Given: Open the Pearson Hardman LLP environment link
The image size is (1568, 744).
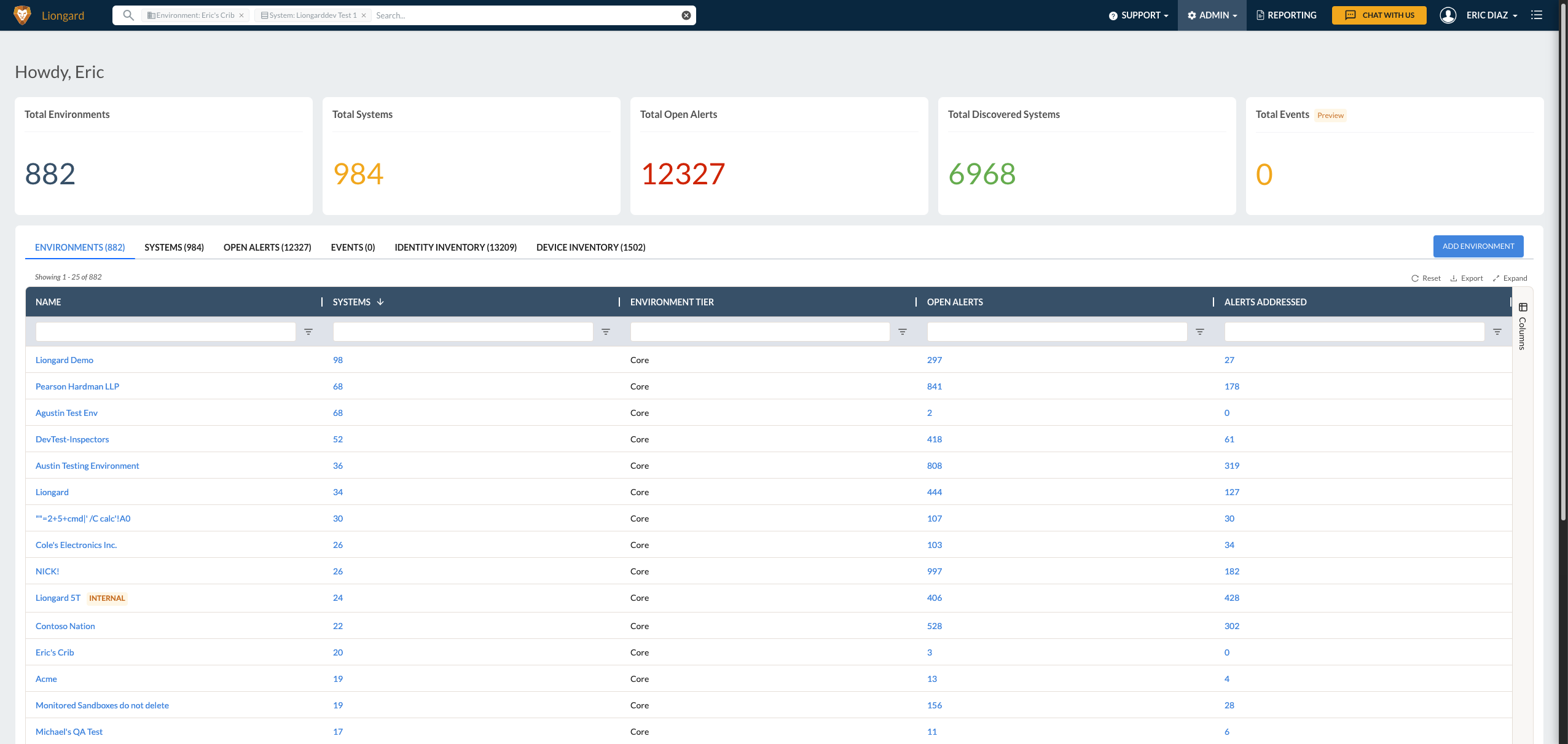Looking at the screenshot, I should tap(77, 386).
